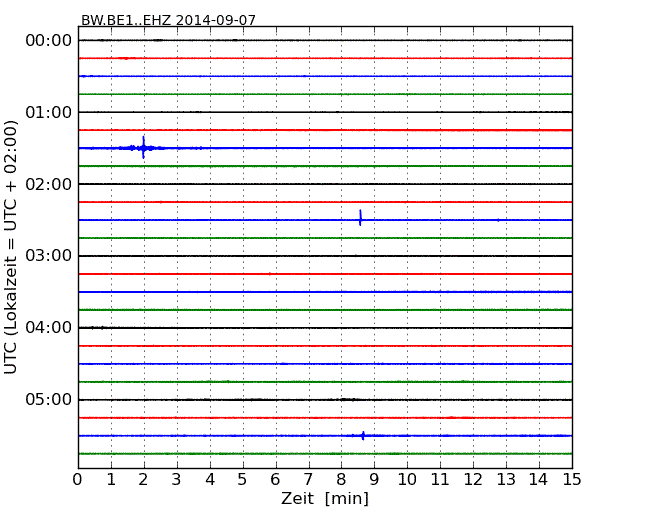Click the large blue seismic spike near minute 2
Screen dimensions: 650x520
[x=143, y=148]
